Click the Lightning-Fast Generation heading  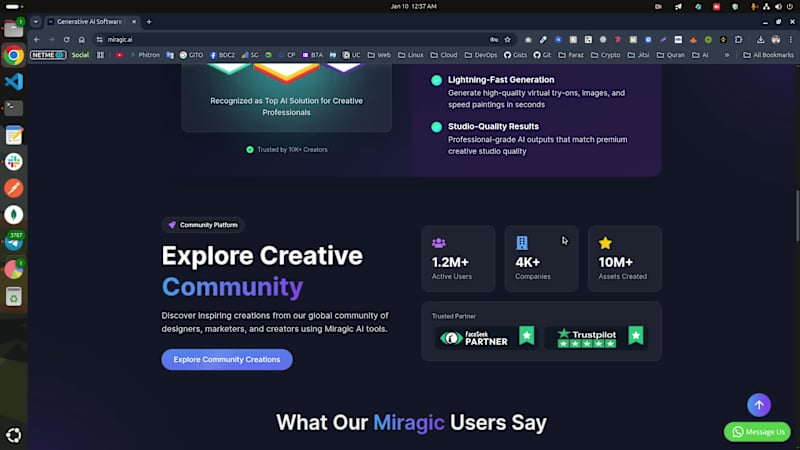pos(501,80)
